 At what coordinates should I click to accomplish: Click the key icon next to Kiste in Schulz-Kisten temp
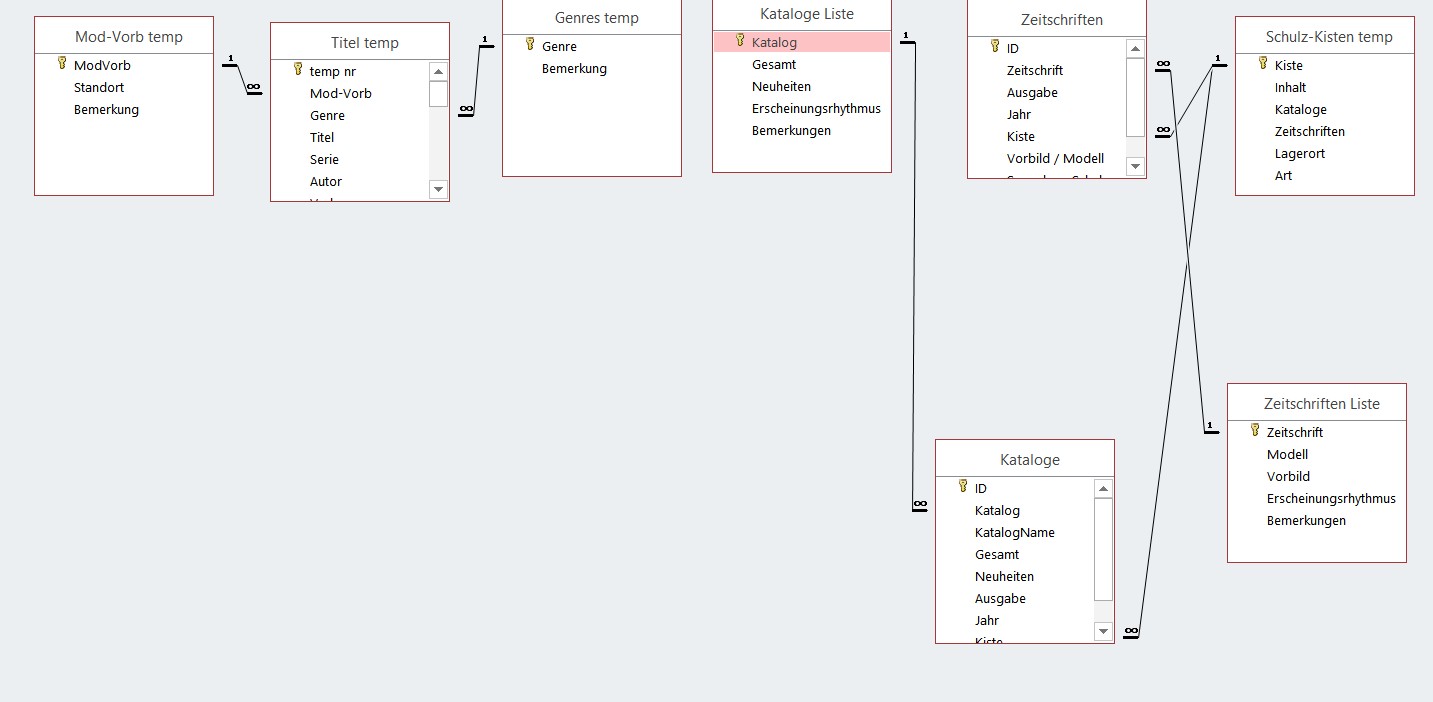[1263, 64]
